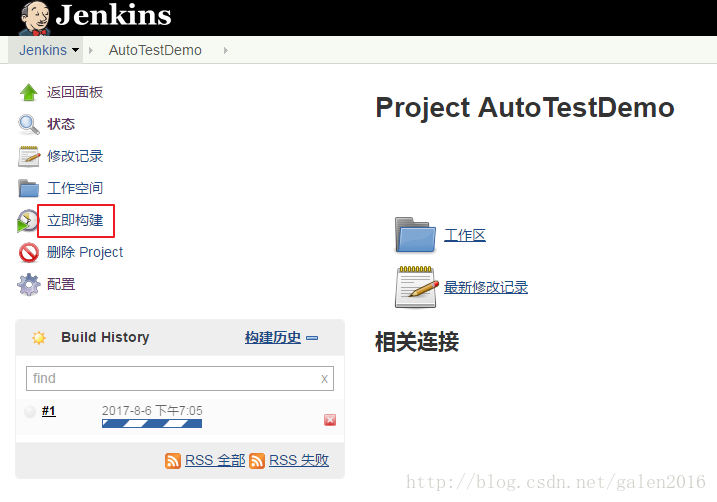This screenshot has height=502, width=717.
Task: Cancel build #1 with the red X
Action: [330, 420]
